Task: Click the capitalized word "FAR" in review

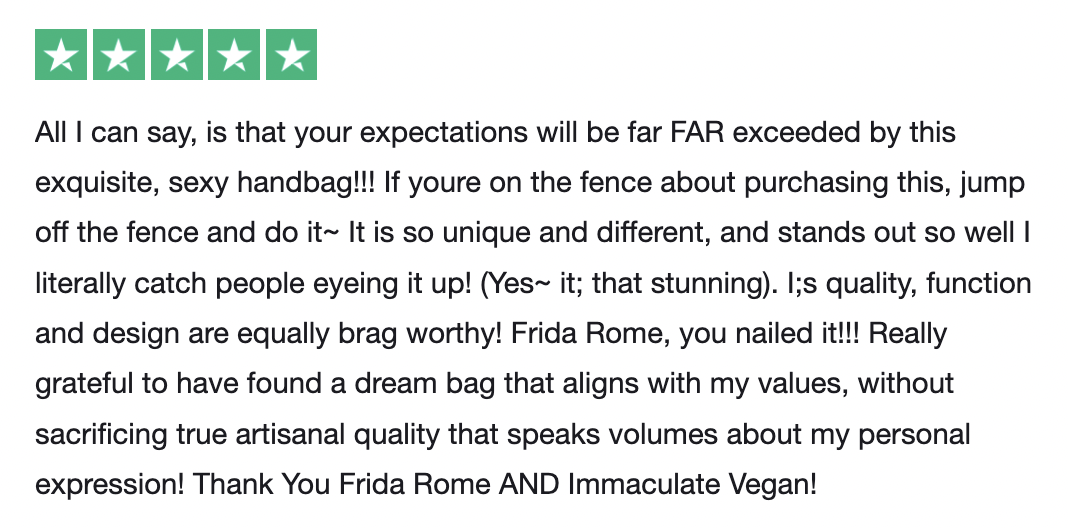Action: [x=697, y=132]
